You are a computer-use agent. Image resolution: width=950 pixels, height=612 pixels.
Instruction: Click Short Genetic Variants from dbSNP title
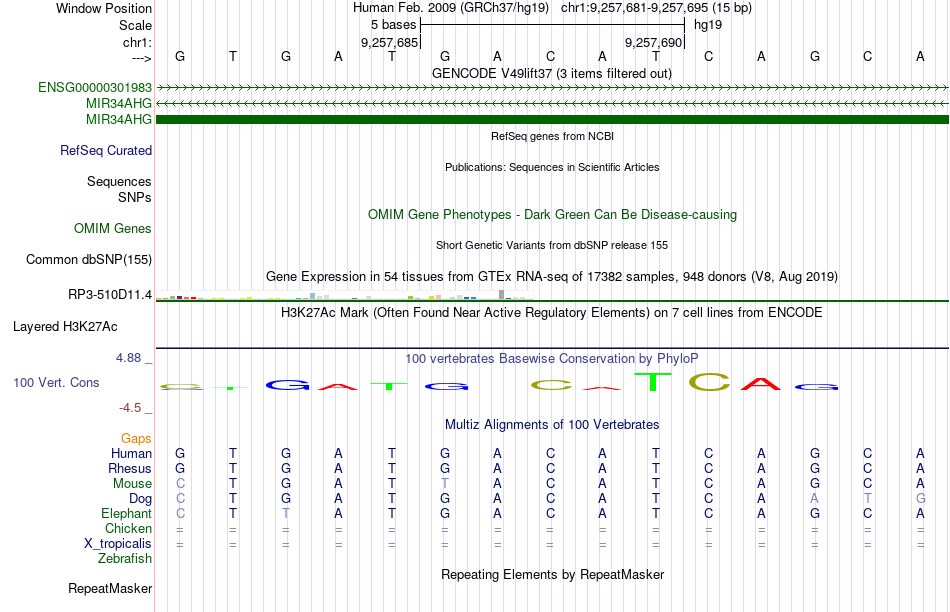[552, 245]
